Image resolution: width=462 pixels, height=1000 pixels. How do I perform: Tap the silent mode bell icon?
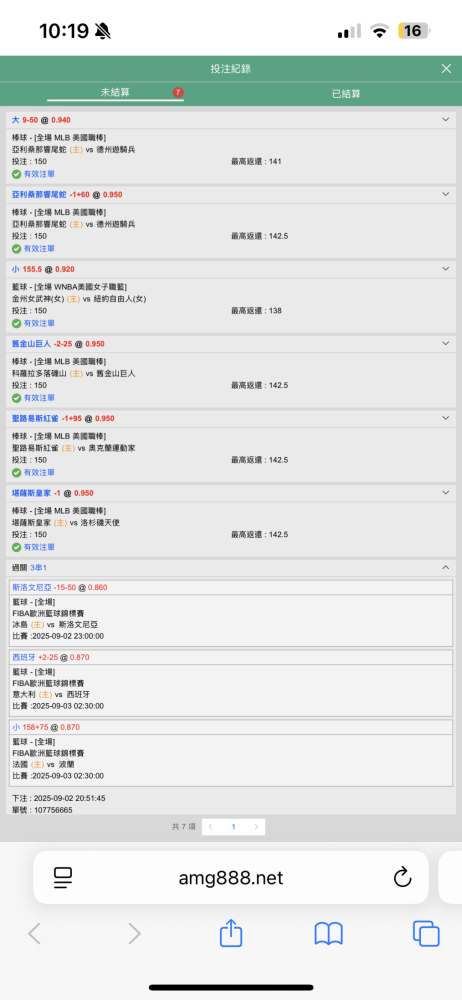pyautogui.click(x=102, y=31)
